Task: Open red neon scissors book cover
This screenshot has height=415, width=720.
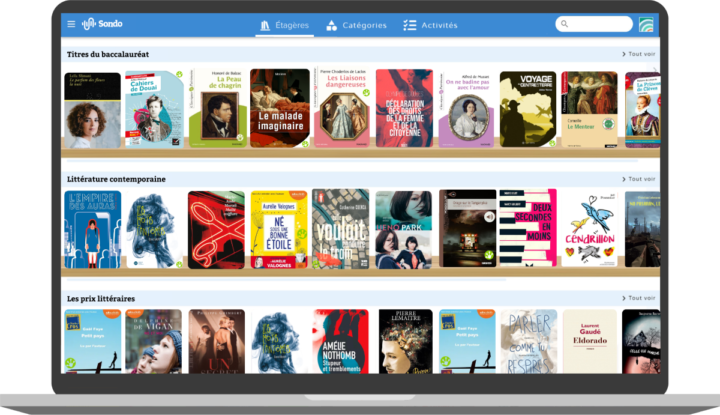Action: point(216,230)
